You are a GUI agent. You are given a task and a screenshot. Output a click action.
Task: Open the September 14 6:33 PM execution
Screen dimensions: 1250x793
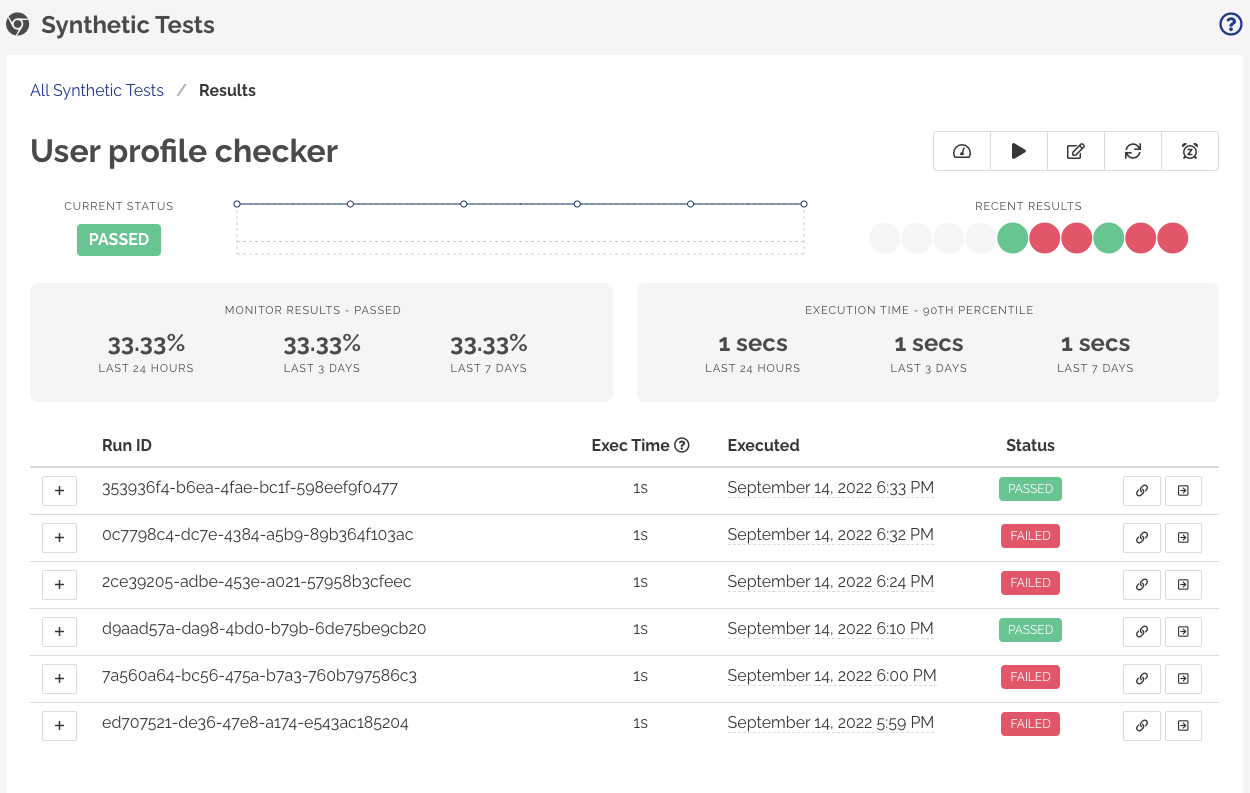tap(831, 488)
